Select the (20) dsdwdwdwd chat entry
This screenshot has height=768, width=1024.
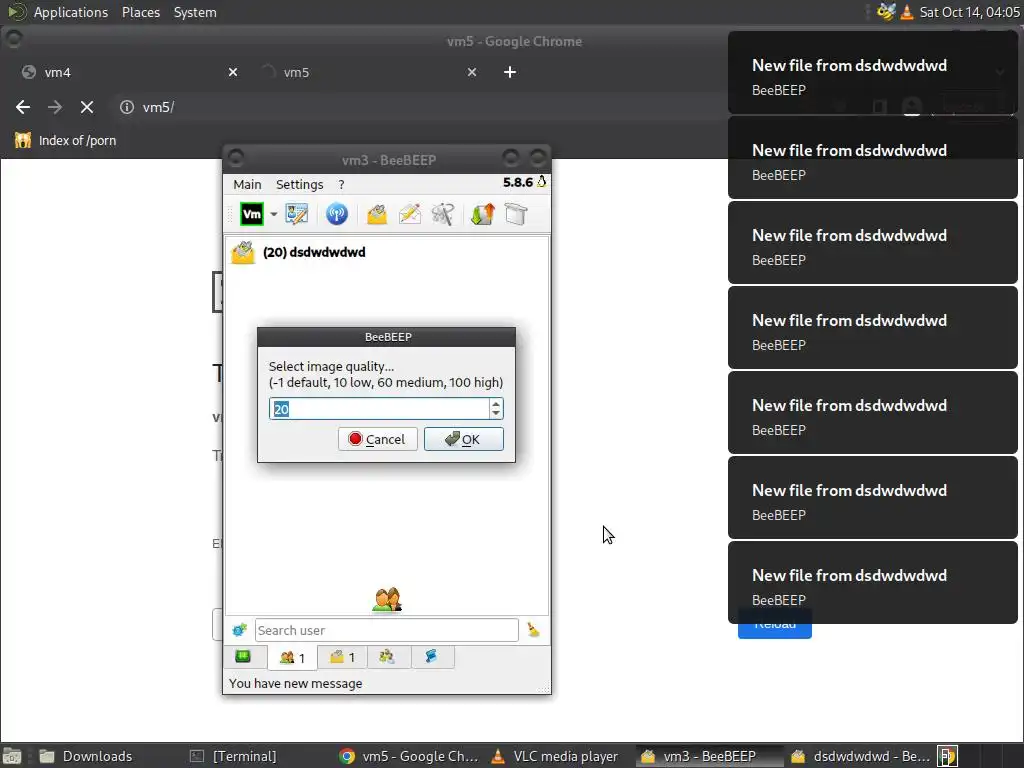pos(387,253)
